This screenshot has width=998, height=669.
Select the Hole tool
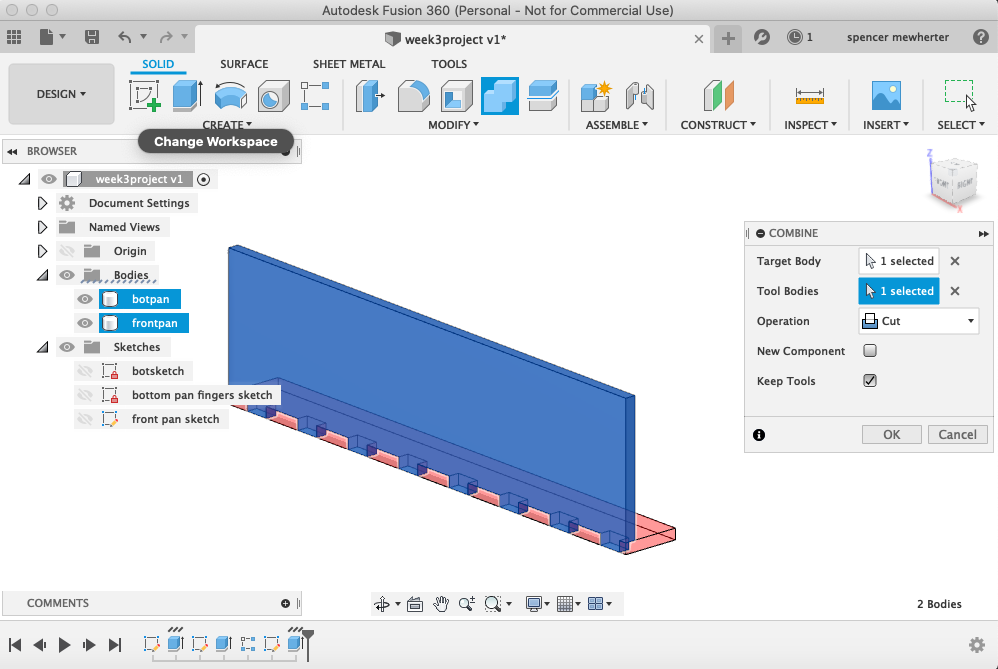[274, 95]
